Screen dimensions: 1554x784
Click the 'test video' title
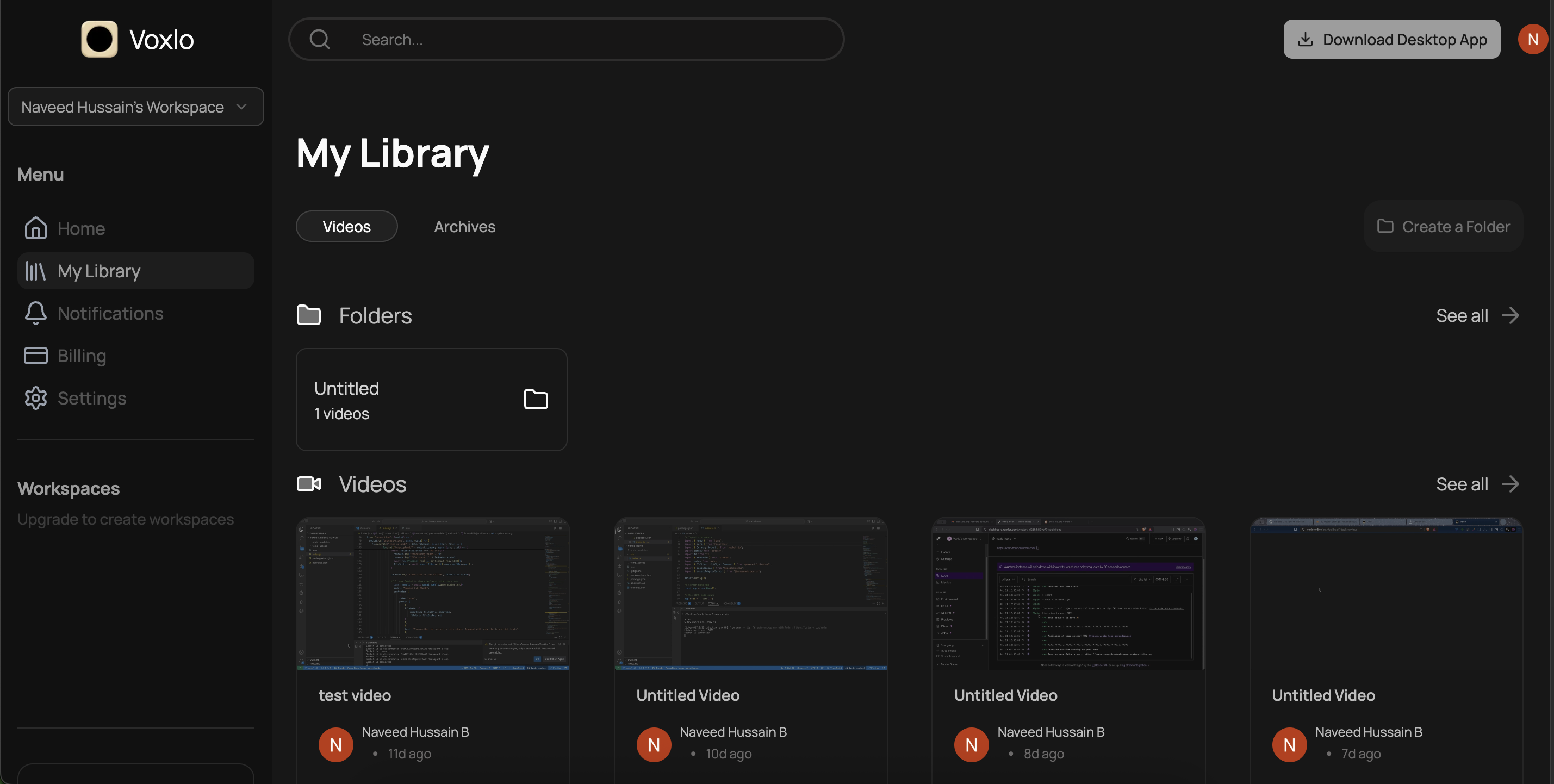click(x=355, y=695)
